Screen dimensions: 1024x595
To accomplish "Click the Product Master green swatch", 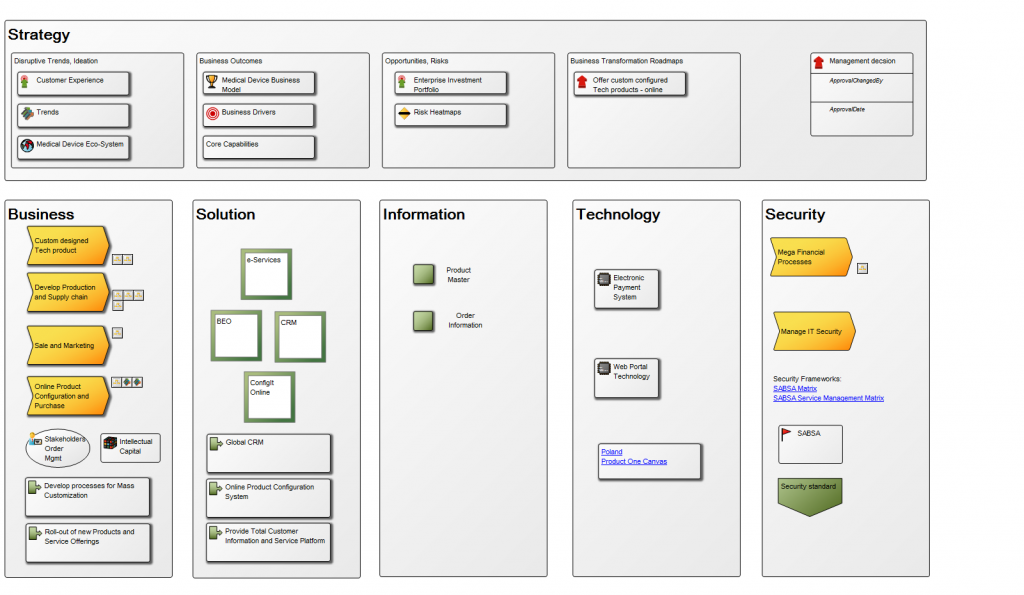I will tap(424, 274).
